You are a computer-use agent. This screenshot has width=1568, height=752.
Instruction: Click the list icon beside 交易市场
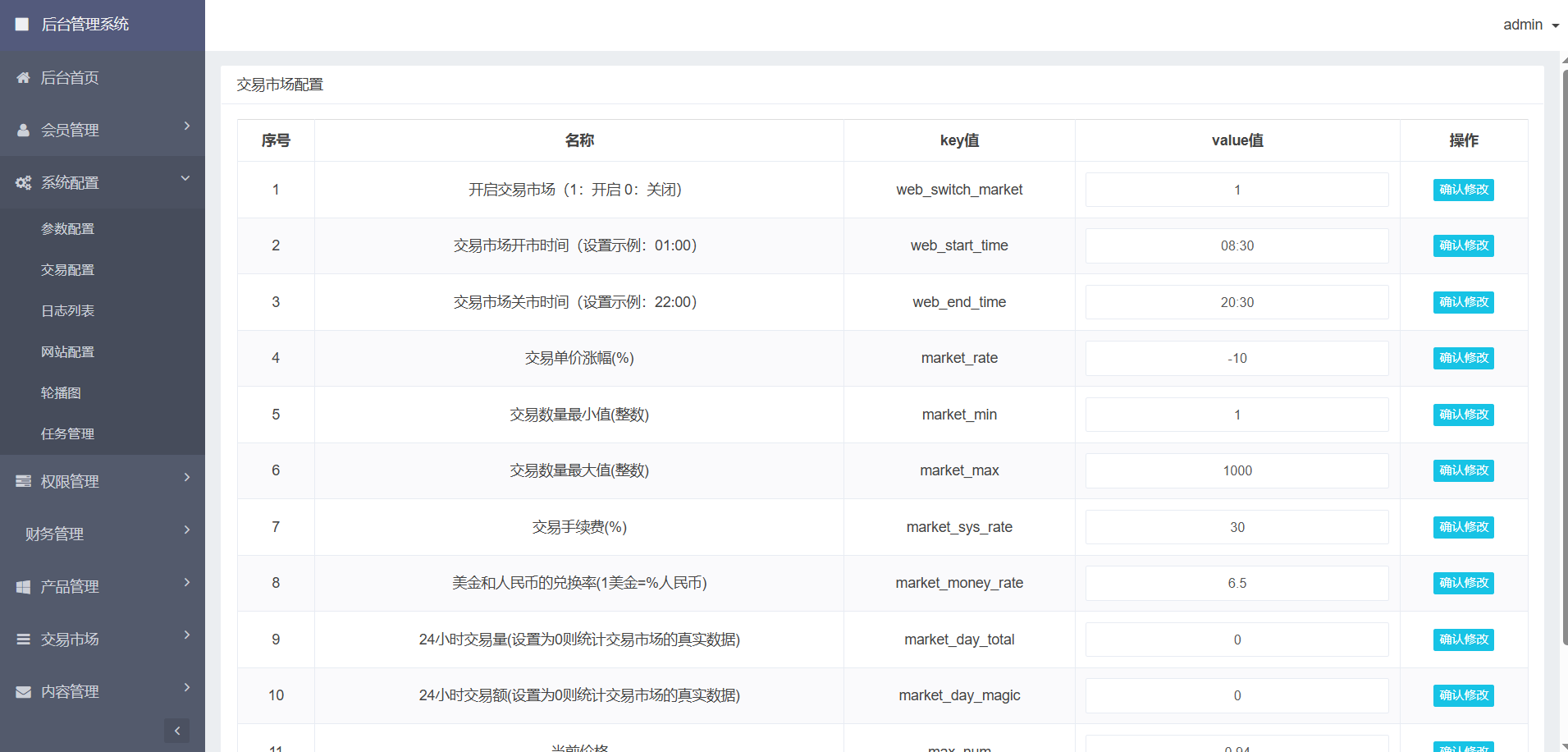(23, 640)
